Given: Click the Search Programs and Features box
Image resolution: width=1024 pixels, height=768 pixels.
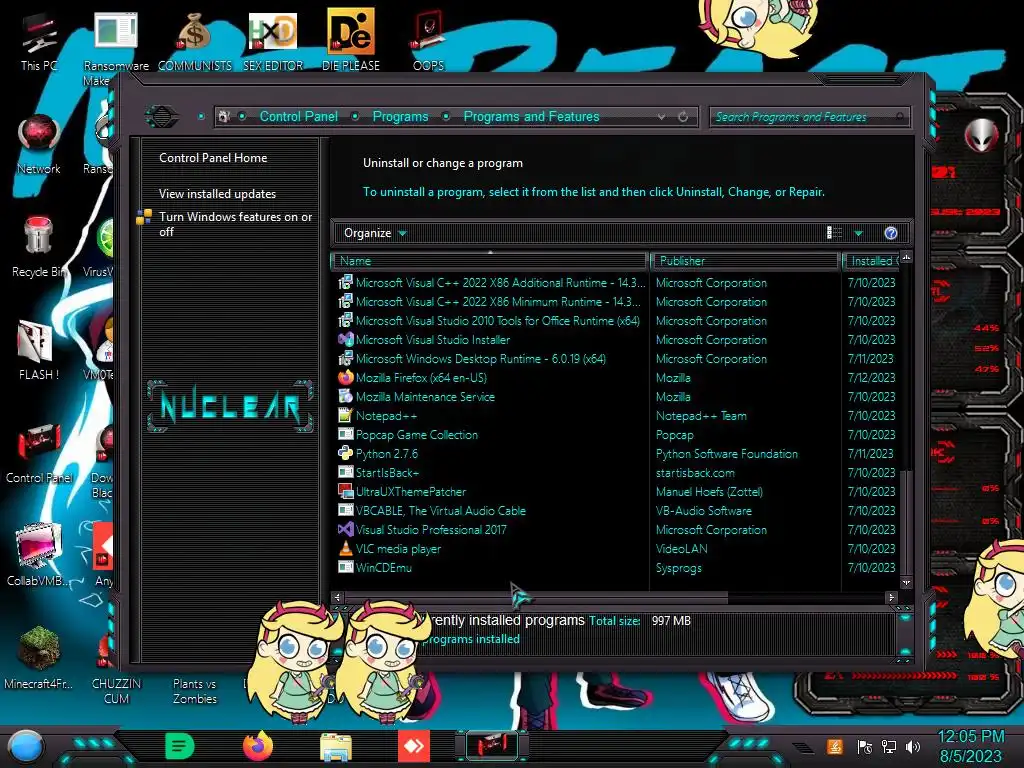Looking at the screenshot, I should pos(808,117).
